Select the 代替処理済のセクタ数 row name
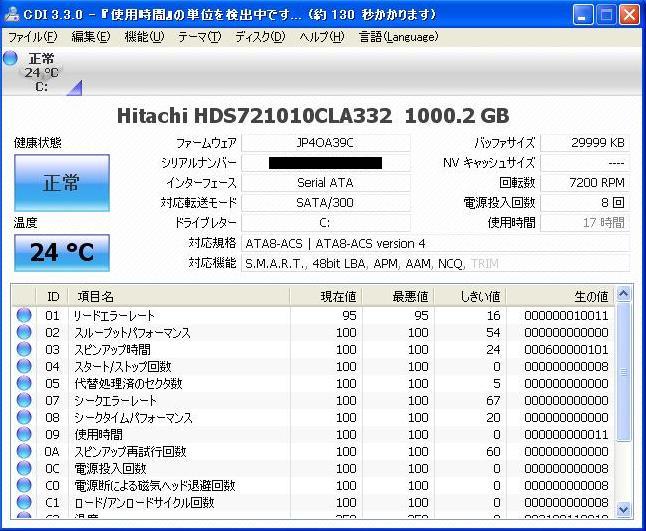646x531 pixels. [128, 384]
